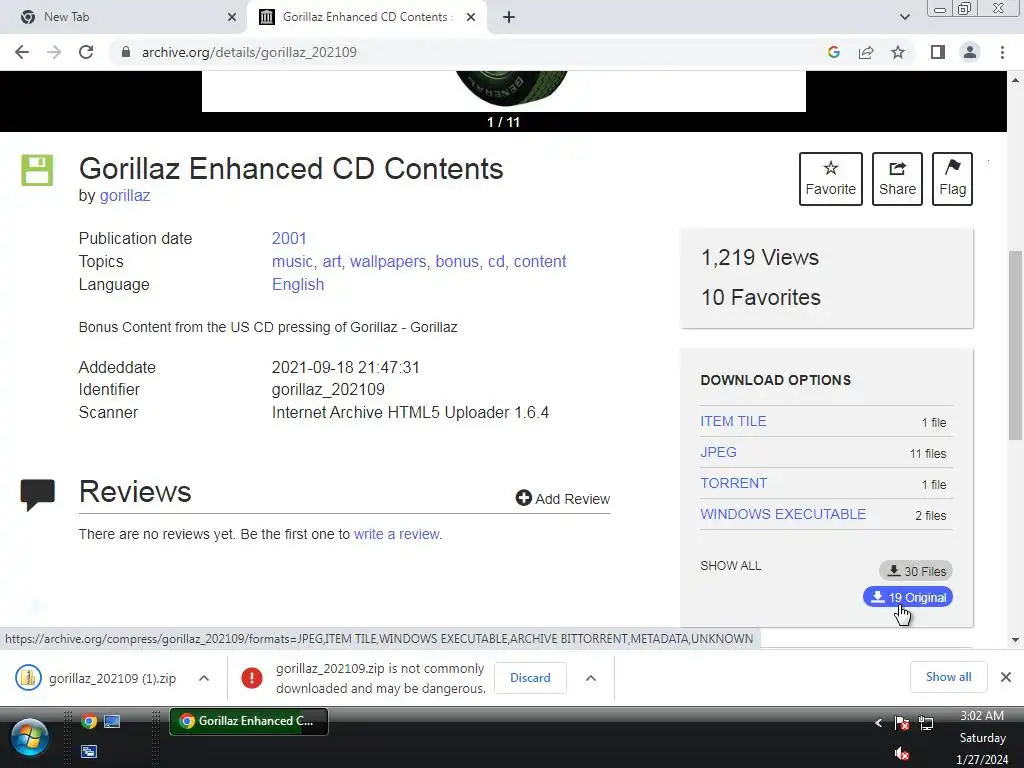Click the browser forward arrow
1024x768 pixels.
54,52
